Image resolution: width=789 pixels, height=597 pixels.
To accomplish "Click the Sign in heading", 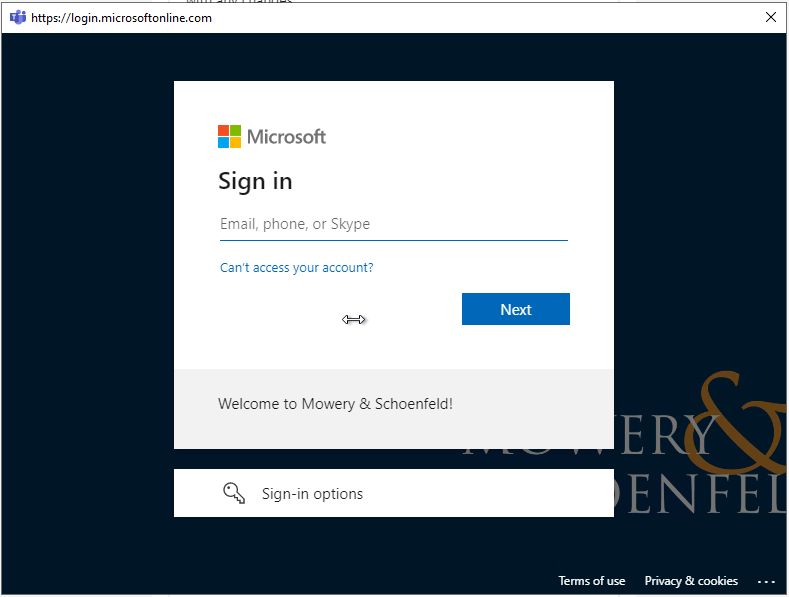I will coord(255,181).
